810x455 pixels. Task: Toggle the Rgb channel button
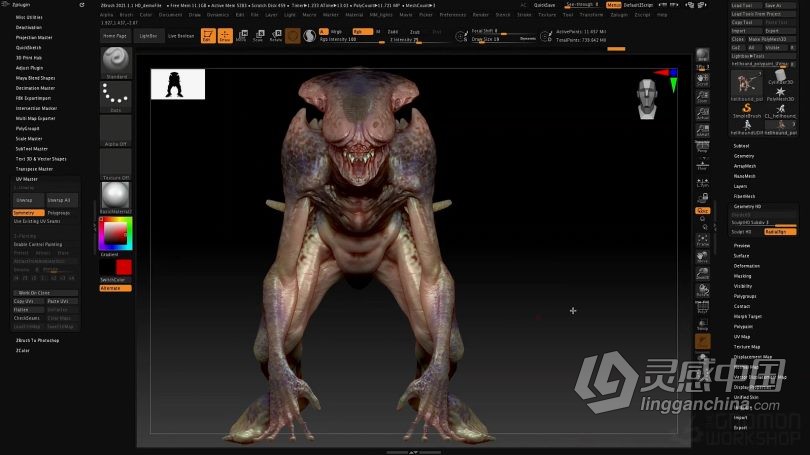pyautogui.click(x=363, y=32)
